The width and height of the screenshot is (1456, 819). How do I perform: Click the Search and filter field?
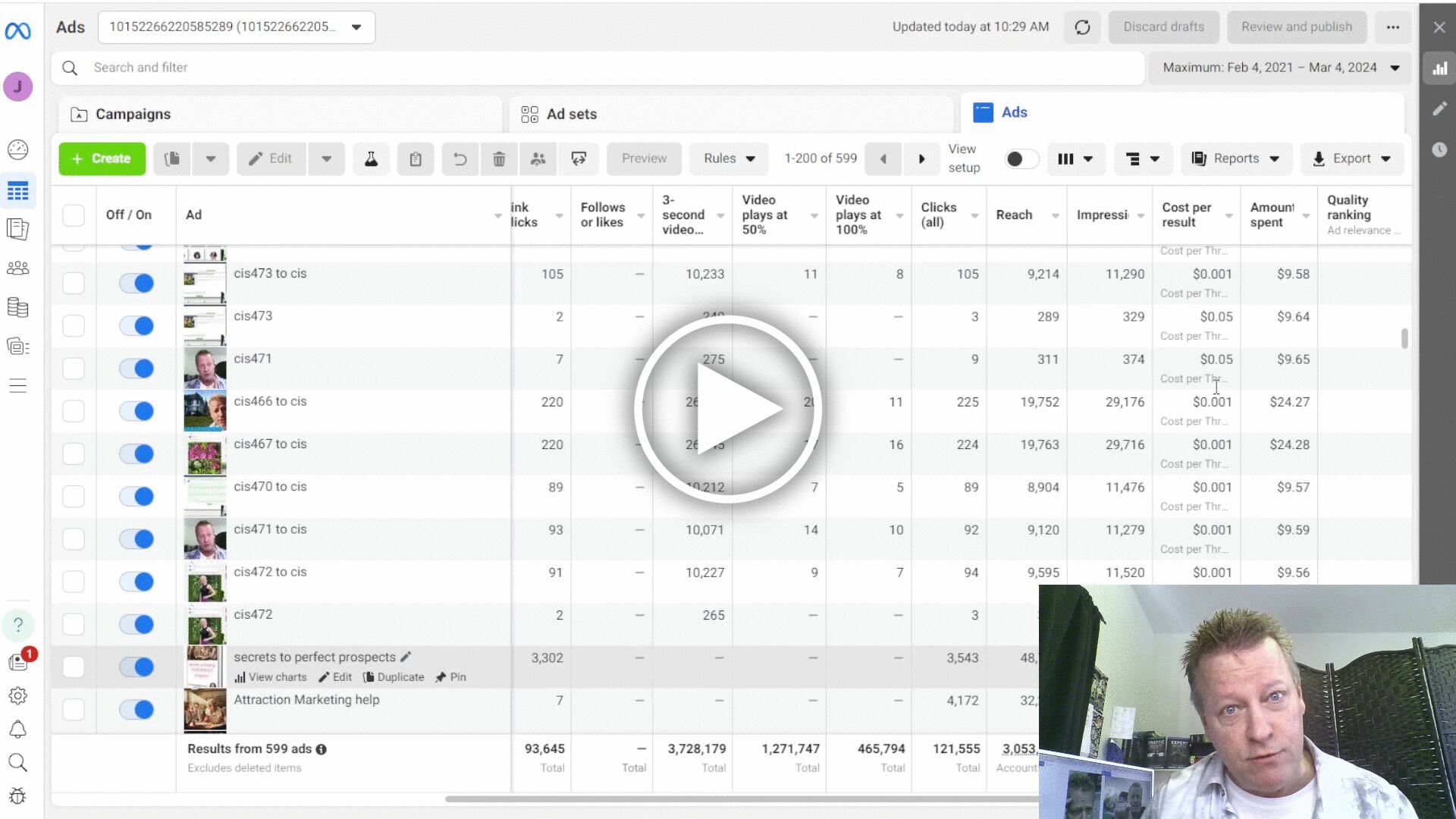598,67
